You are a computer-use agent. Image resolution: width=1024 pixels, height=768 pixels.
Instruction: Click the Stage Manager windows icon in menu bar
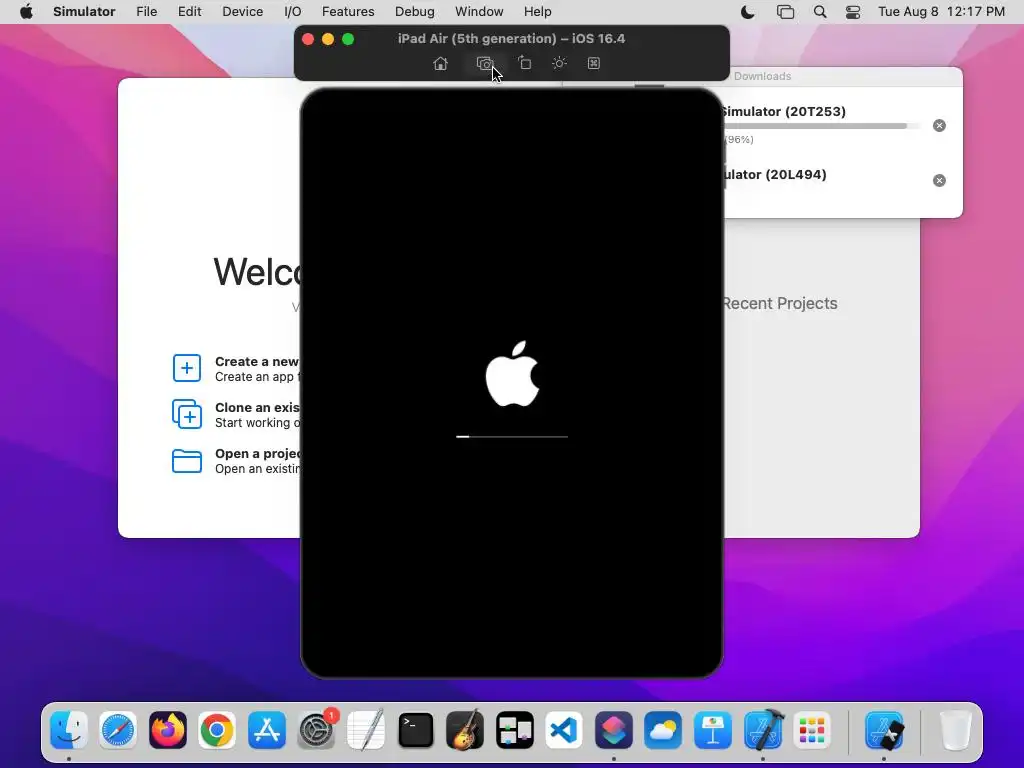click(785, 12)
